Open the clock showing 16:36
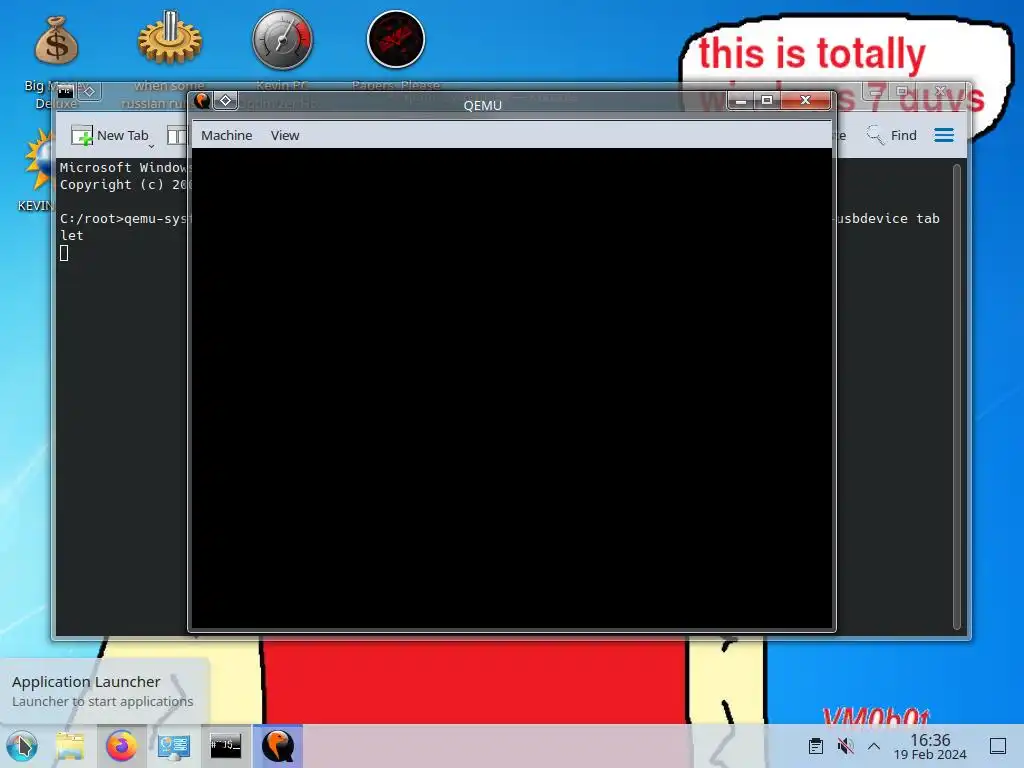1024x768 pixels. click(930, 746)
